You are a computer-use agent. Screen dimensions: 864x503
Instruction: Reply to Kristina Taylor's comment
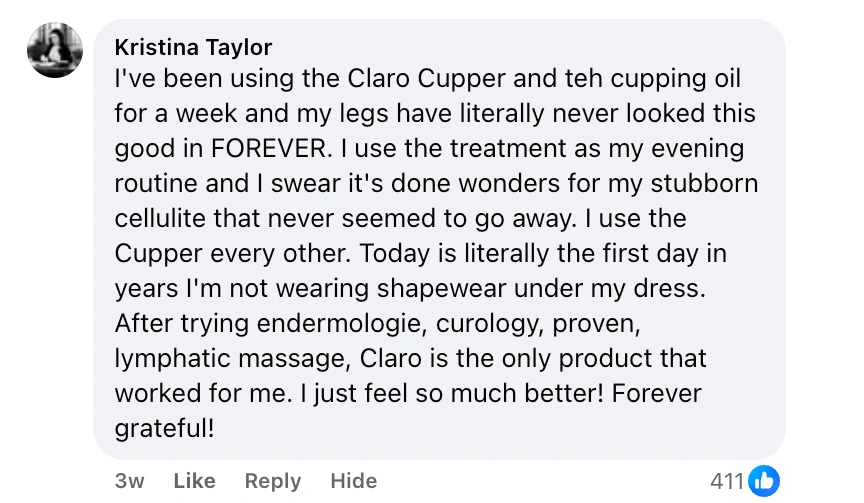pos(273,481)
